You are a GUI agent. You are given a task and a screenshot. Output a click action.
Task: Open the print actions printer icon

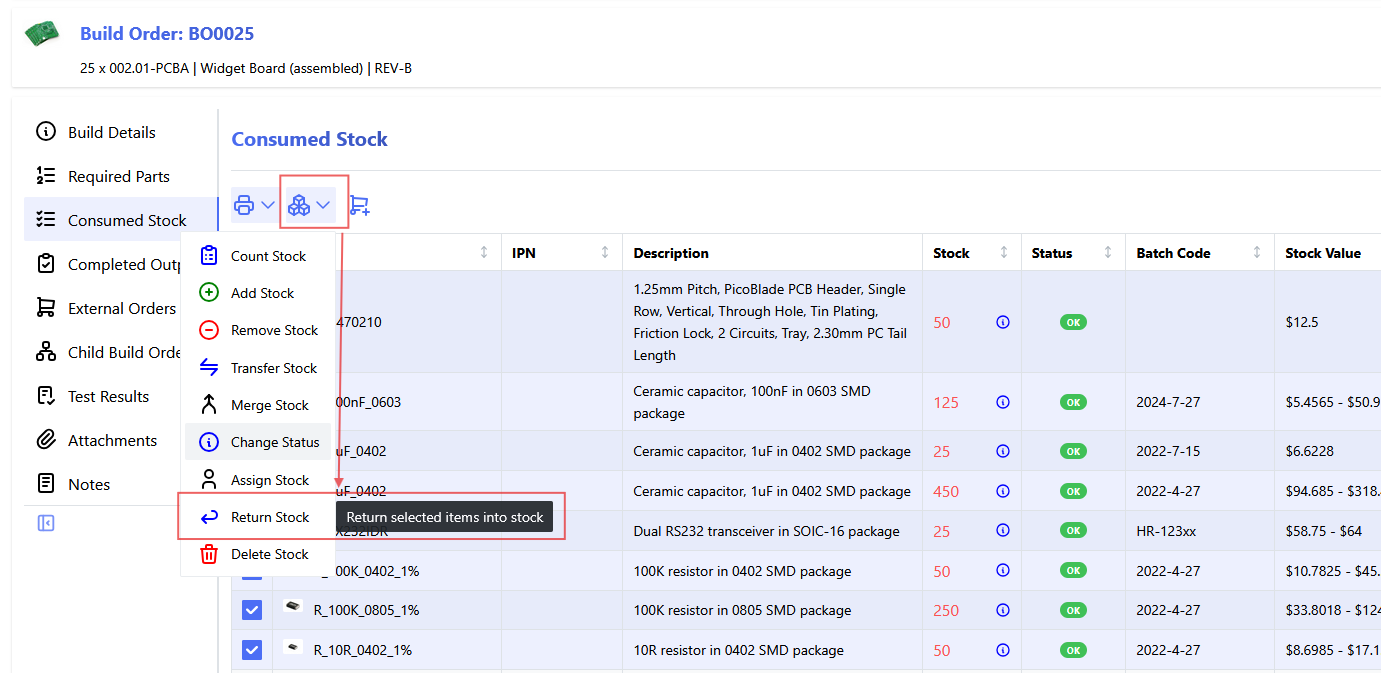[244, 205]
